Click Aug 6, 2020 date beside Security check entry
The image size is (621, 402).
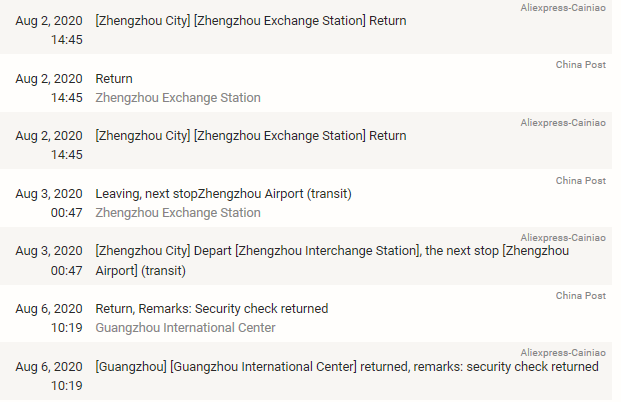(x=49, y=308)
